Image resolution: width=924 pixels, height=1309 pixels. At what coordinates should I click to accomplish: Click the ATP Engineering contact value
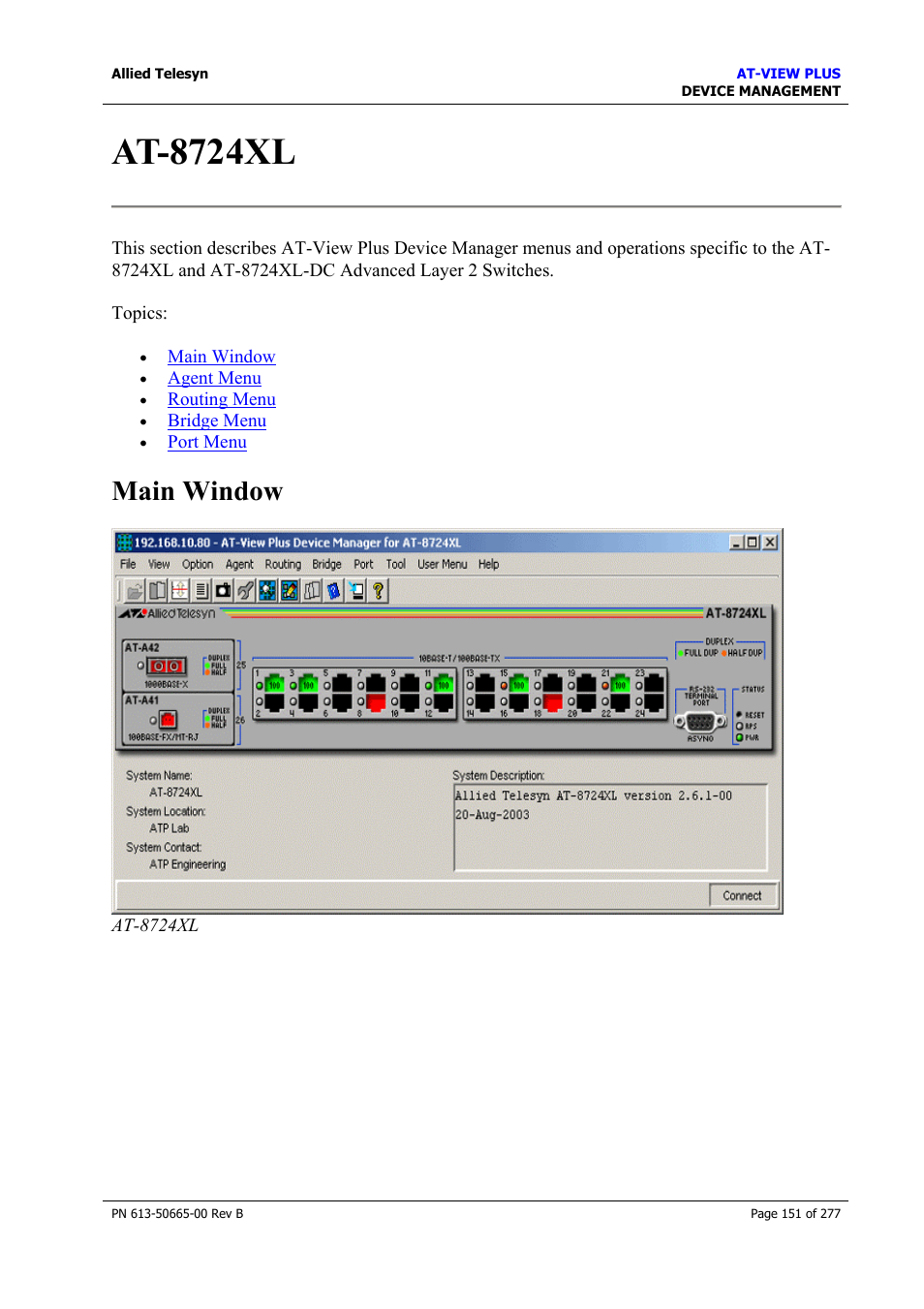(x=188, y=864)
